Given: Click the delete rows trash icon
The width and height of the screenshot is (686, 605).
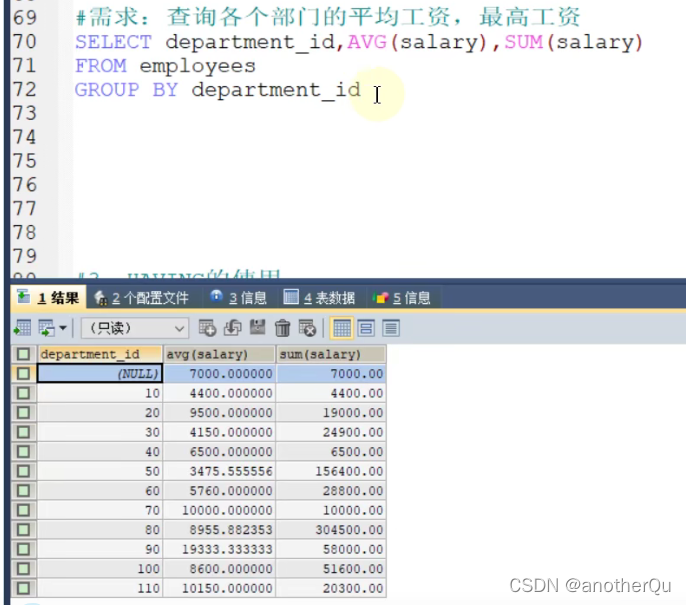Looking at the screenshot, I should [x=283, y=328].
